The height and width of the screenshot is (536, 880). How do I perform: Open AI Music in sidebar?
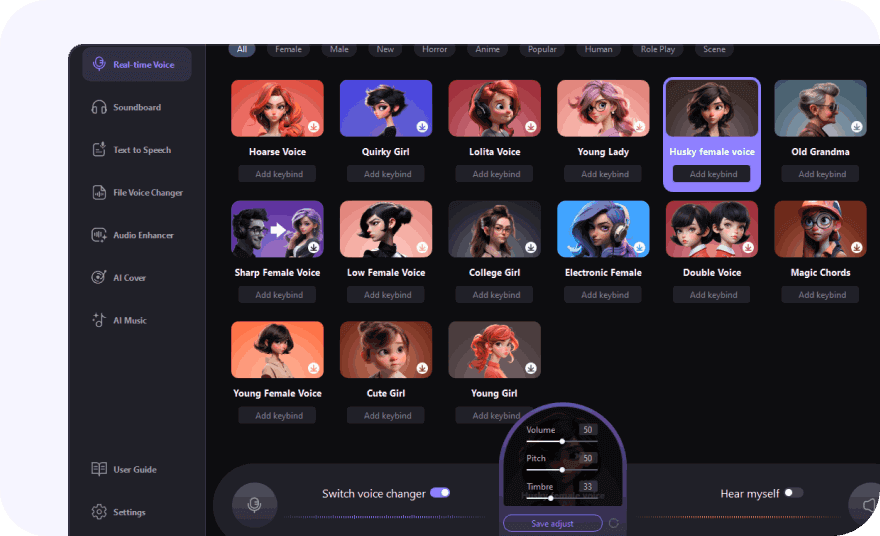[x=129, y=321]
